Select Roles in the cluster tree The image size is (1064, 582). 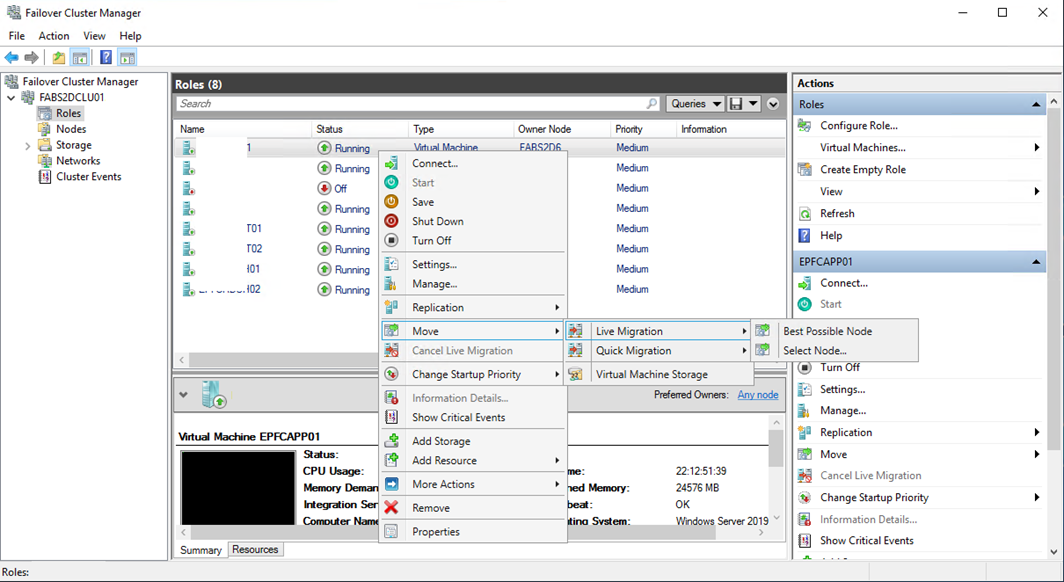tap(69, 113)
